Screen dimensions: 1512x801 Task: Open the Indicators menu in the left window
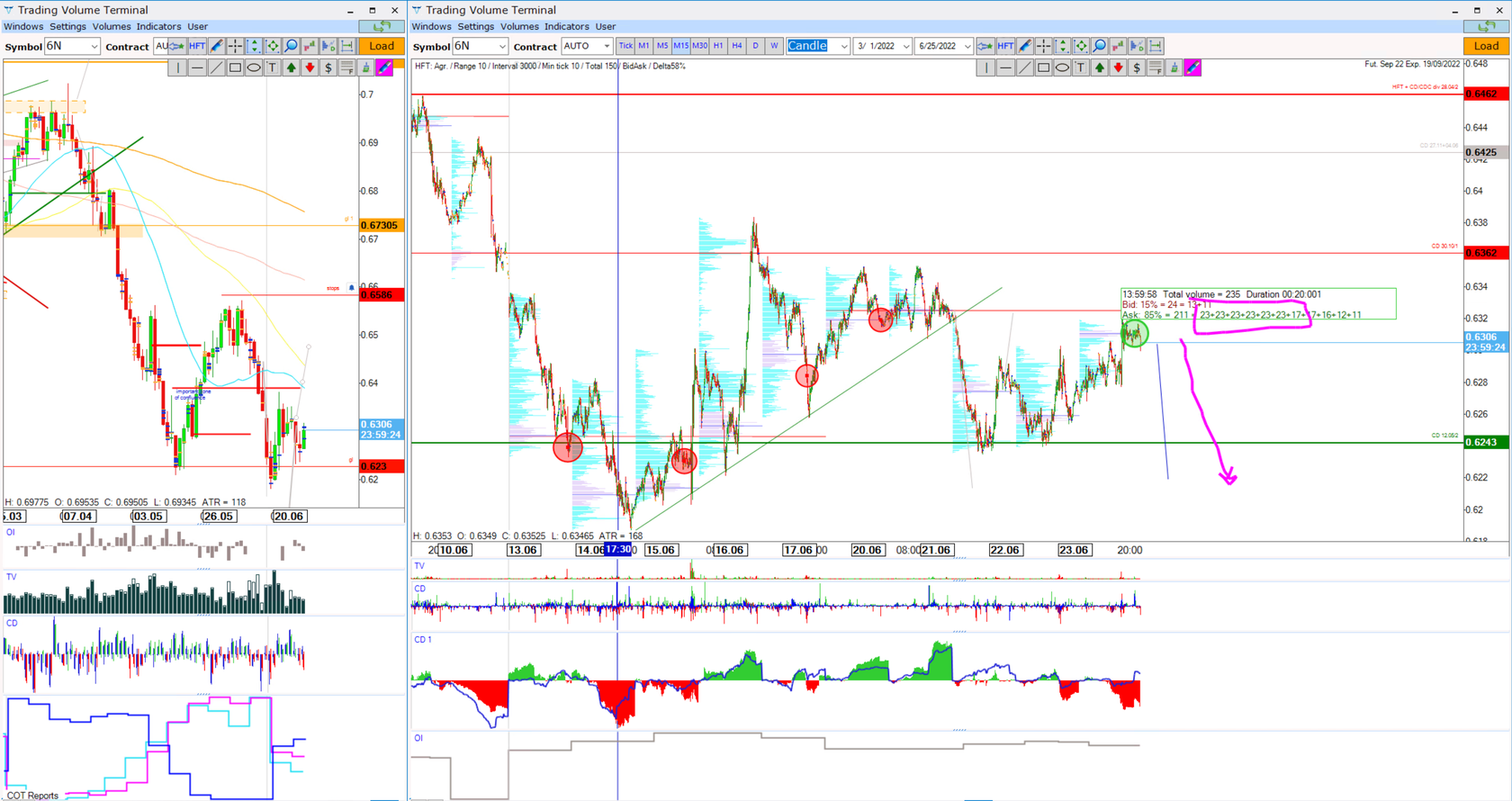tap(158, 26)
